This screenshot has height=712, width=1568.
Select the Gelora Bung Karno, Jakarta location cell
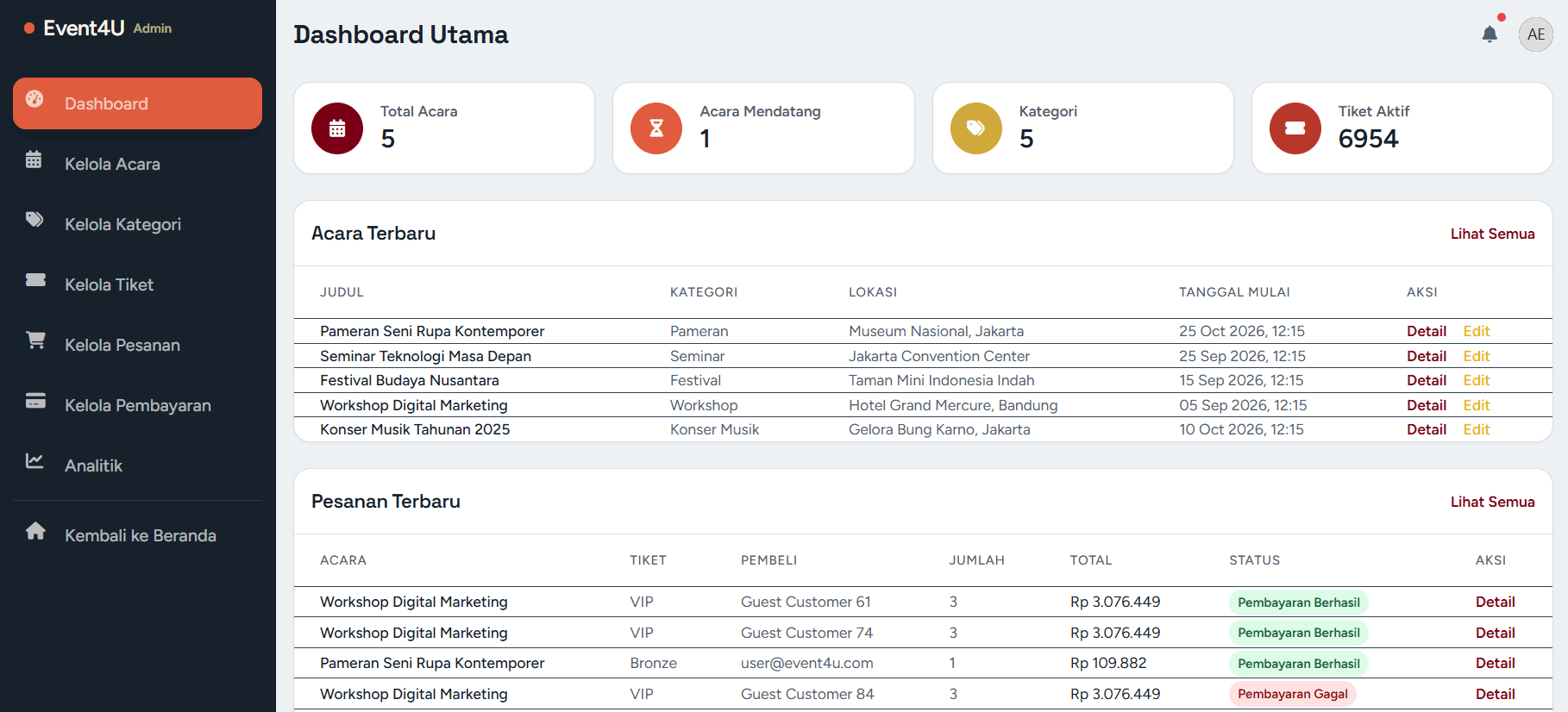click(x=939, y=429)
